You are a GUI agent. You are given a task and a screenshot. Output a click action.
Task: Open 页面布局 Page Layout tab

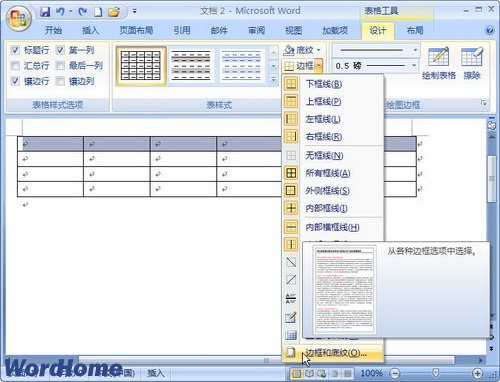point(136,31)
